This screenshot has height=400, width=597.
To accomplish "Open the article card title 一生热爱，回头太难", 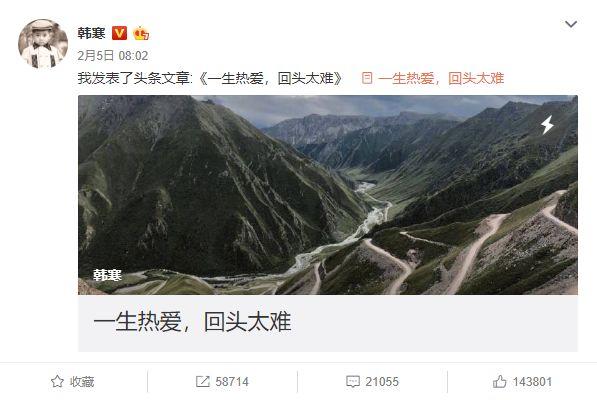I will click(192, 322).
